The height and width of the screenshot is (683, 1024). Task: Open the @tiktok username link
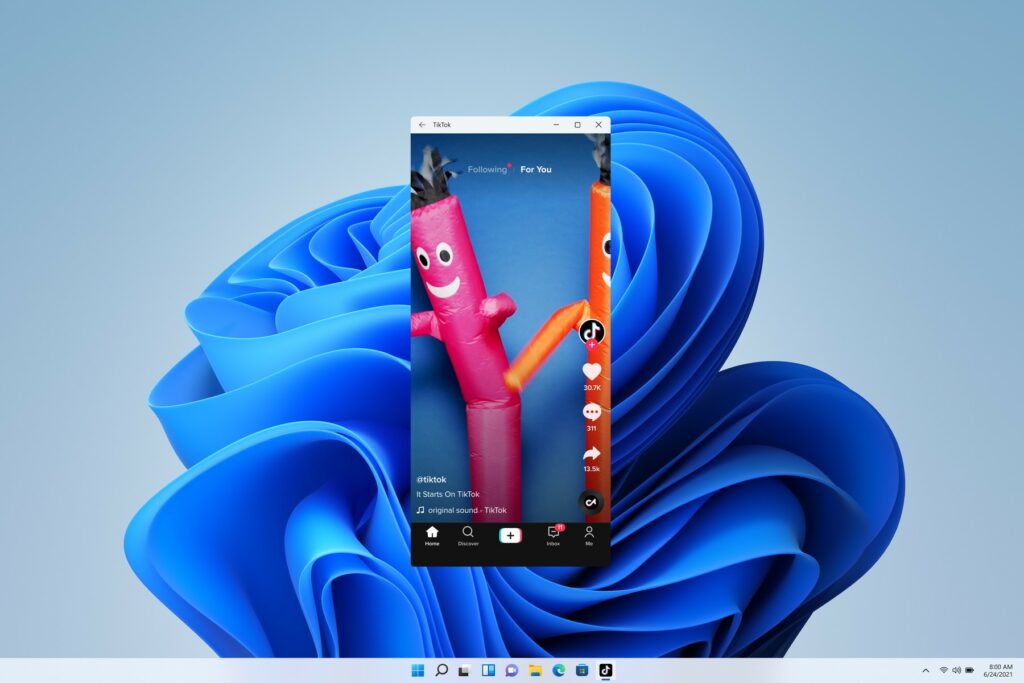[432, 479]
